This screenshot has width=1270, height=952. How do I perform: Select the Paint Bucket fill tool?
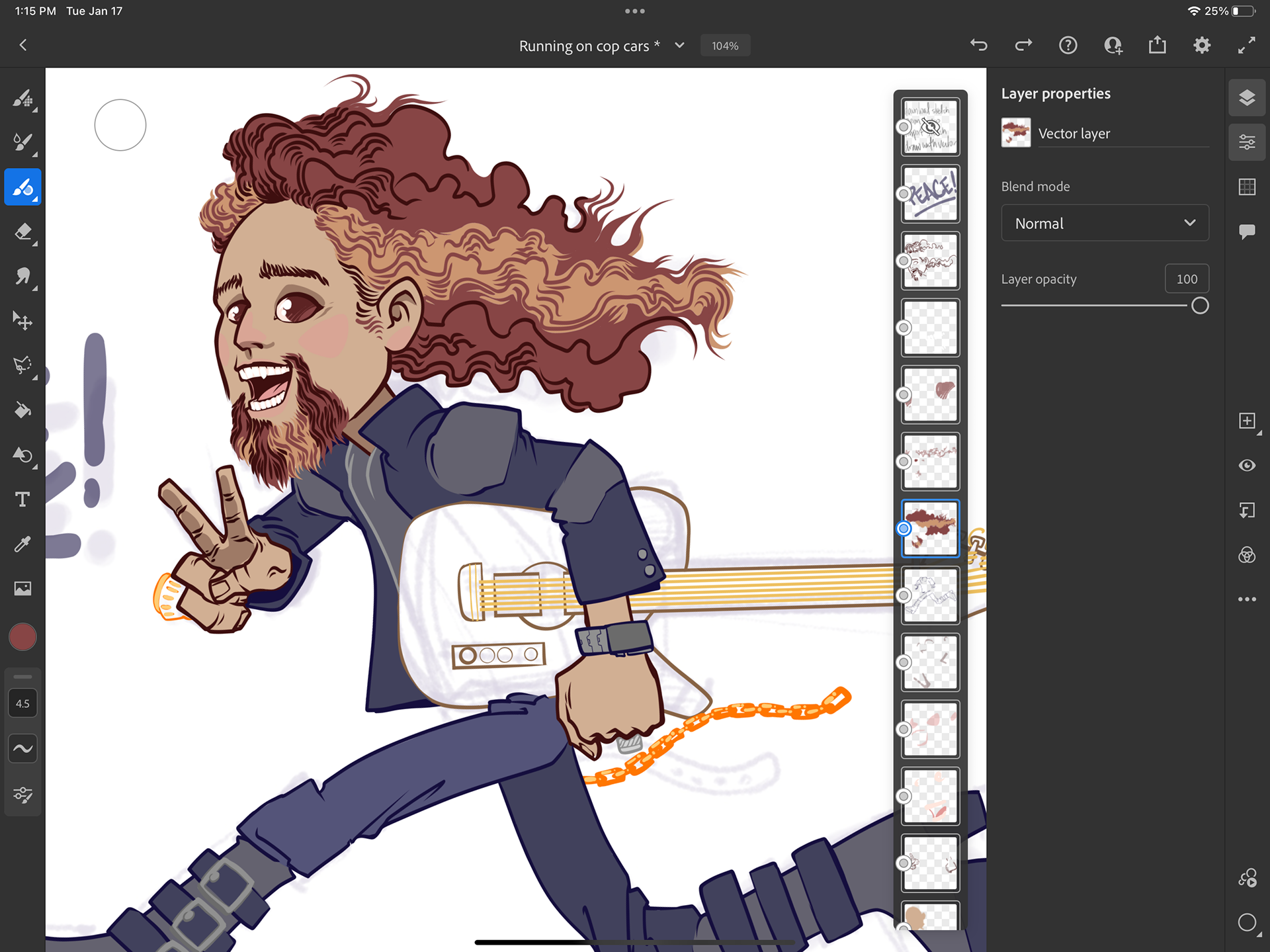click(x=22, y=411)
